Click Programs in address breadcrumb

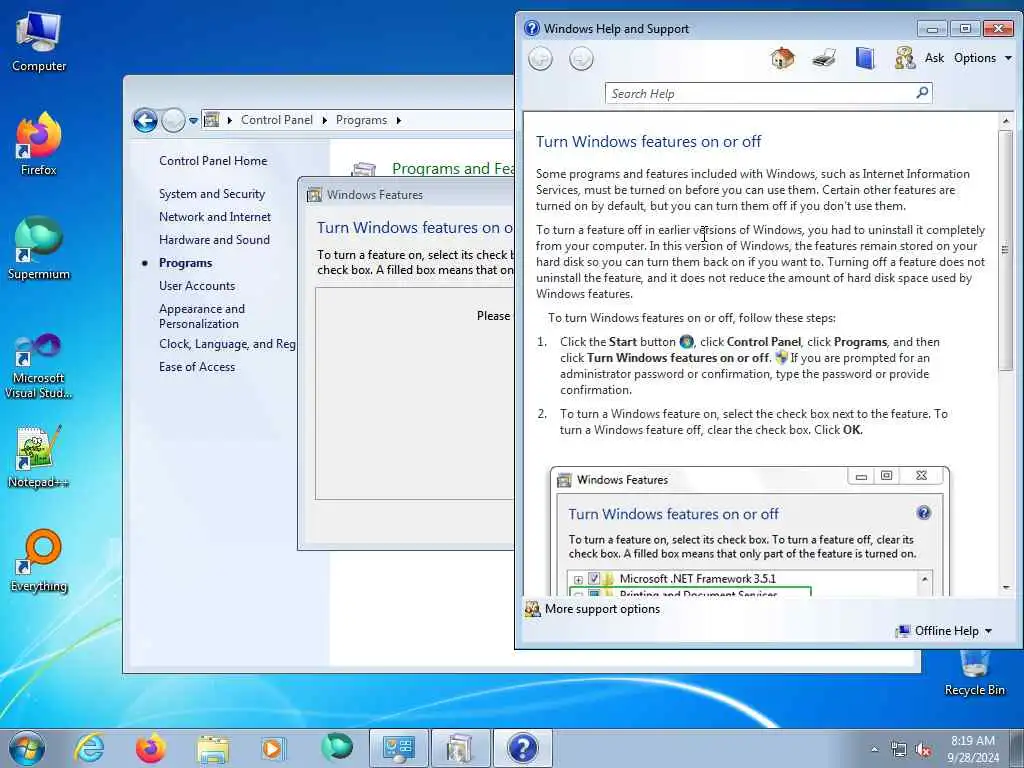pyautogui.click(x=361, y=120)
